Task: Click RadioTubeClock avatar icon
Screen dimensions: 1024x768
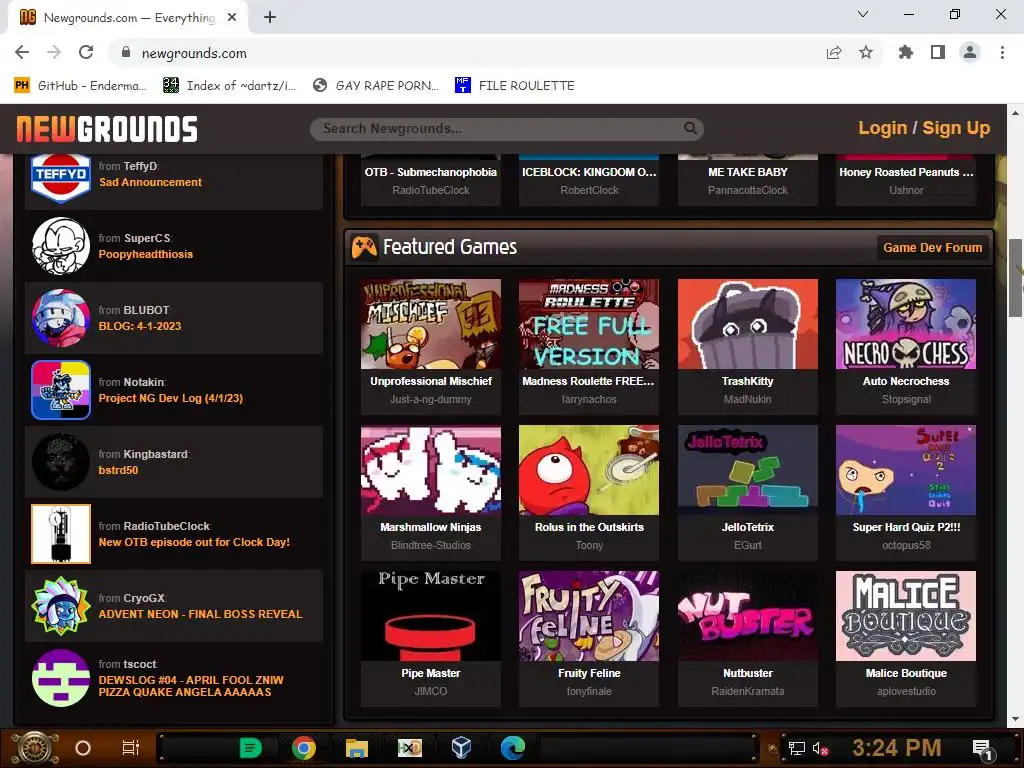Action: (61, 534)
